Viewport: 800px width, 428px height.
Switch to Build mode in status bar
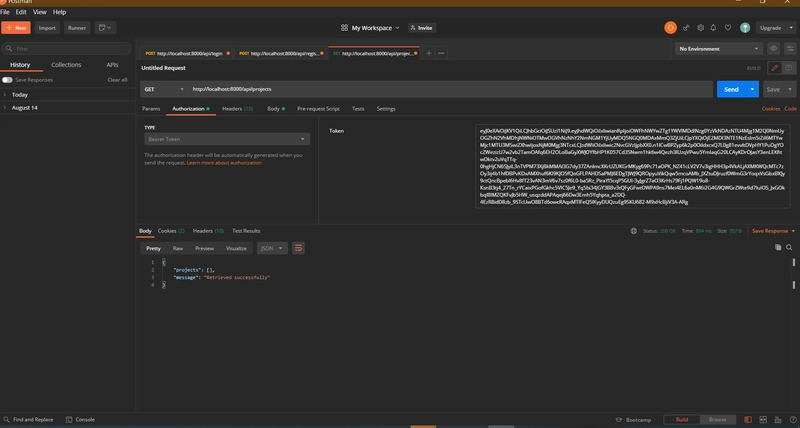682,419
